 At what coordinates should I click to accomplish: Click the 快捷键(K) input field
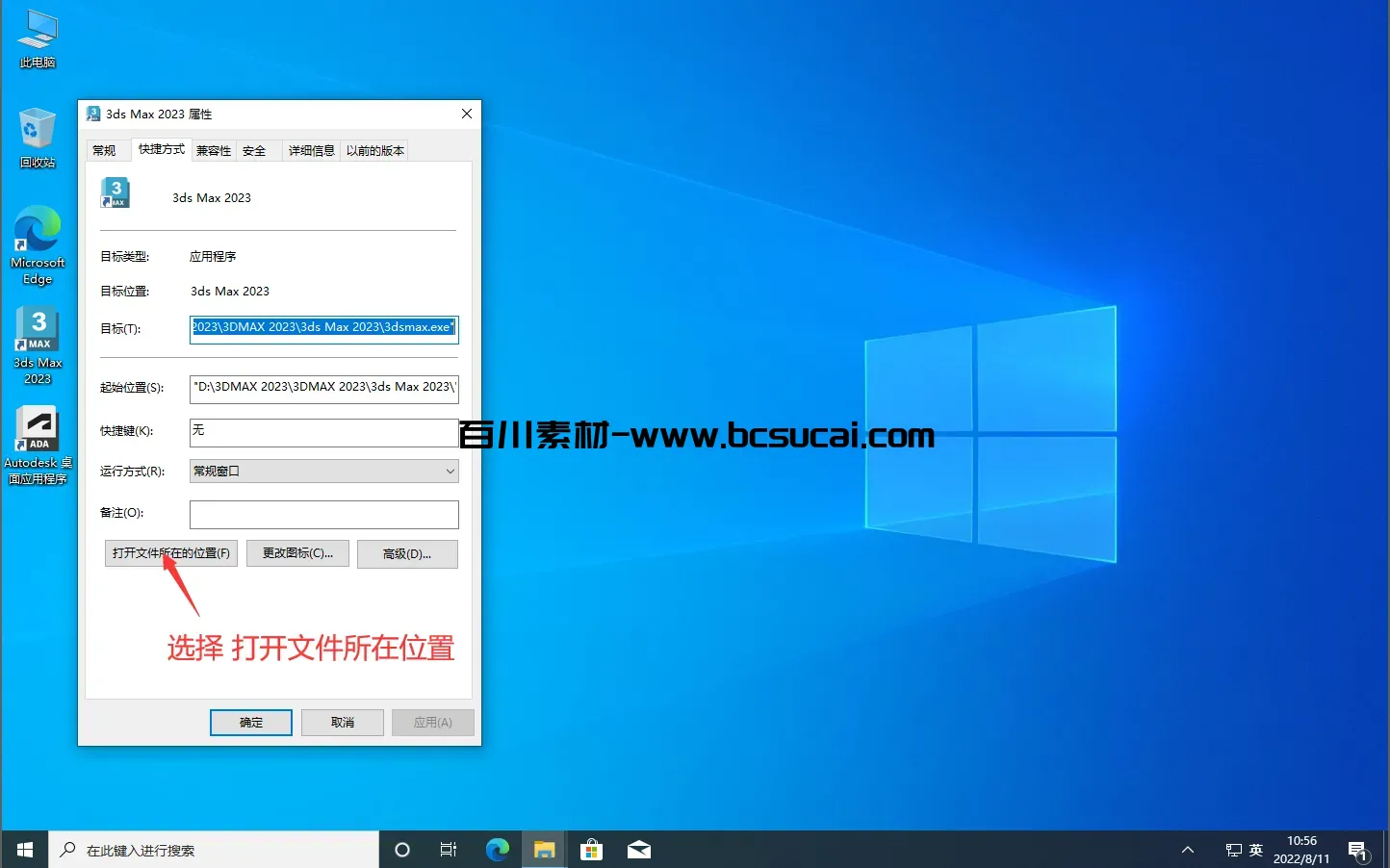pos(324,432)
